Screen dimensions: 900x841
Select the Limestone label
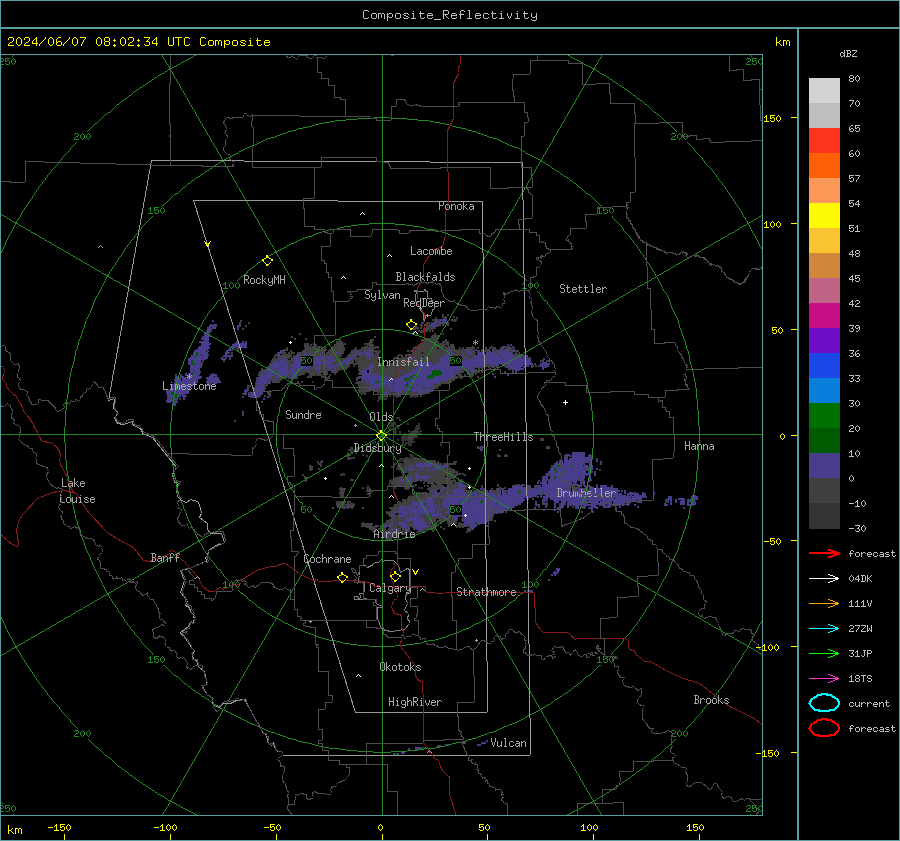[189, 386]
